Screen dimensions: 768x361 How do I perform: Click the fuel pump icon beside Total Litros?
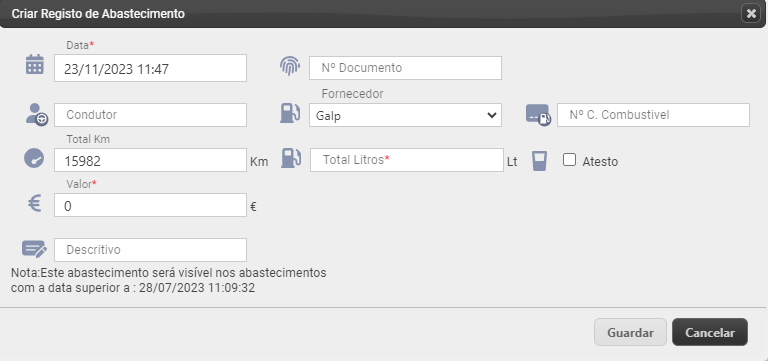[290, 158]
